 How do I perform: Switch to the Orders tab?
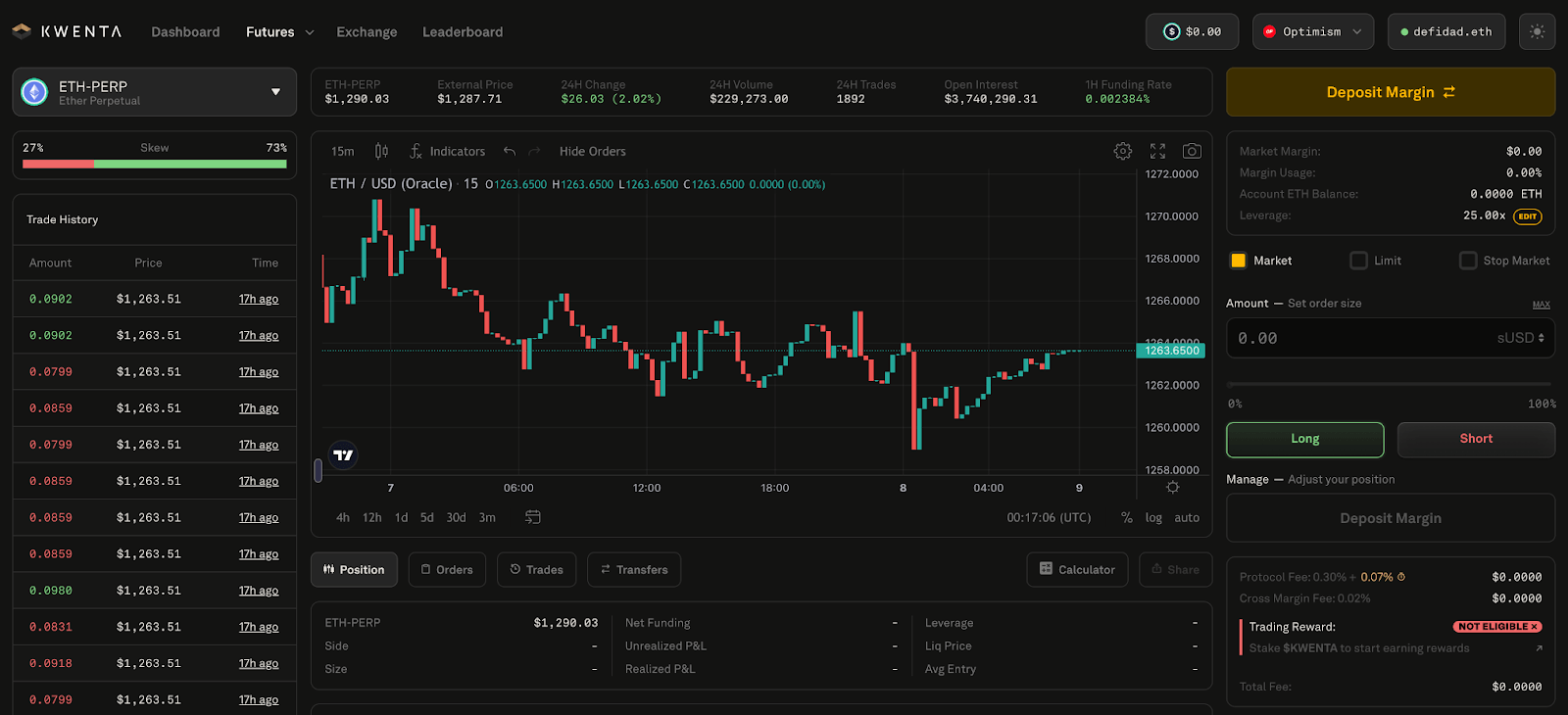click(x=447, y=569)
